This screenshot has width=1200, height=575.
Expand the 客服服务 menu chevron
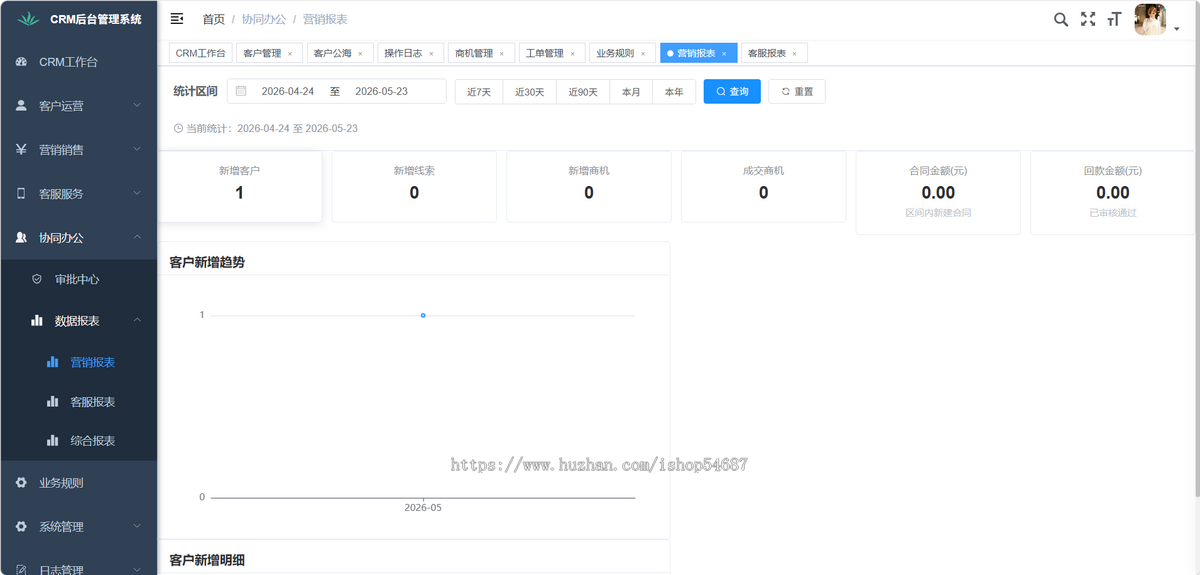click(x=137, y=193)
